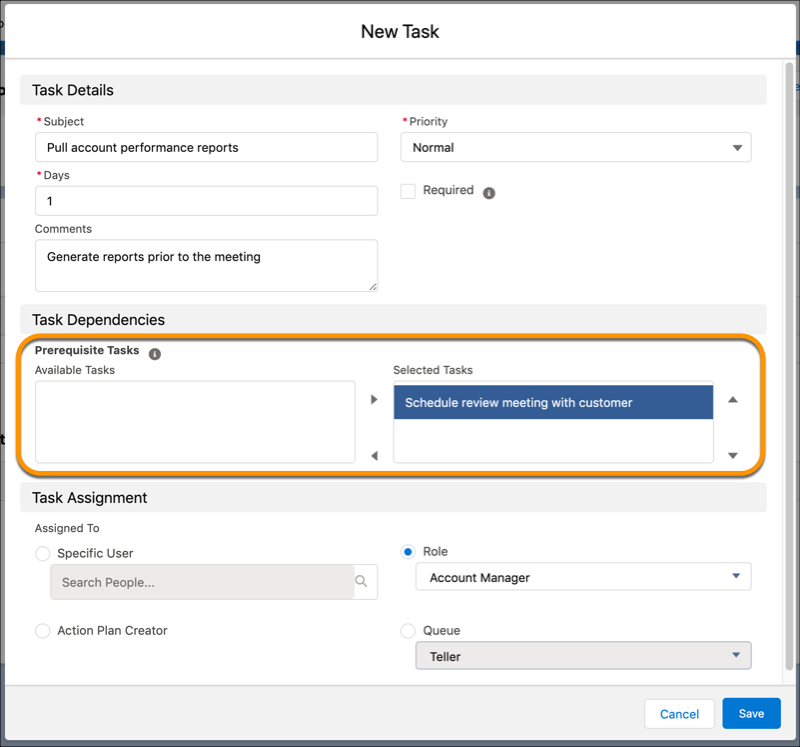800x747 pixels.
Task: Choose the Queue assignment option
Action: point(408,630)
